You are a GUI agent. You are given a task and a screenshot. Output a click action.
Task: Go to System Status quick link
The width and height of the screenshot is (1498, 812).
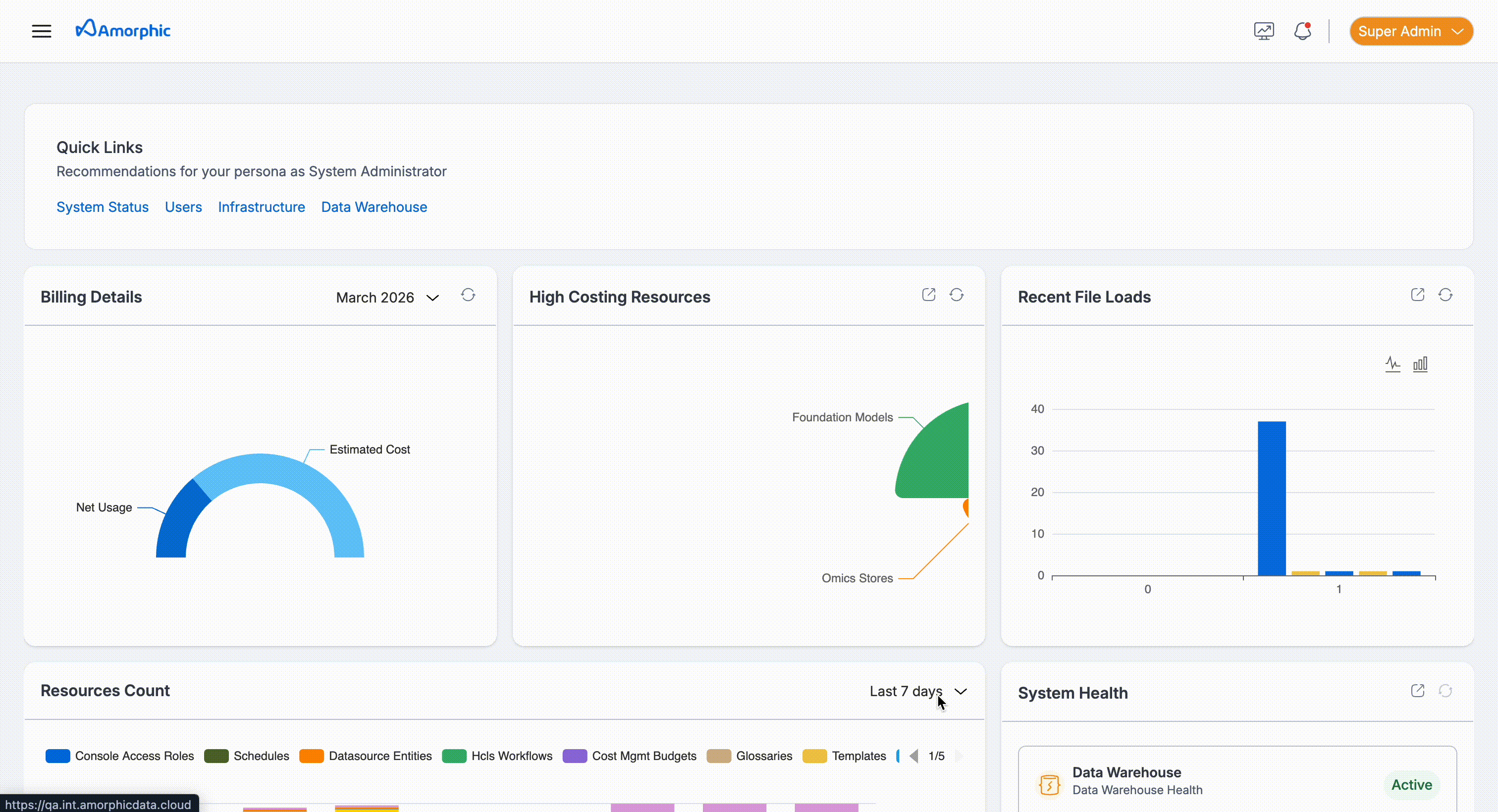click(103, 207)
